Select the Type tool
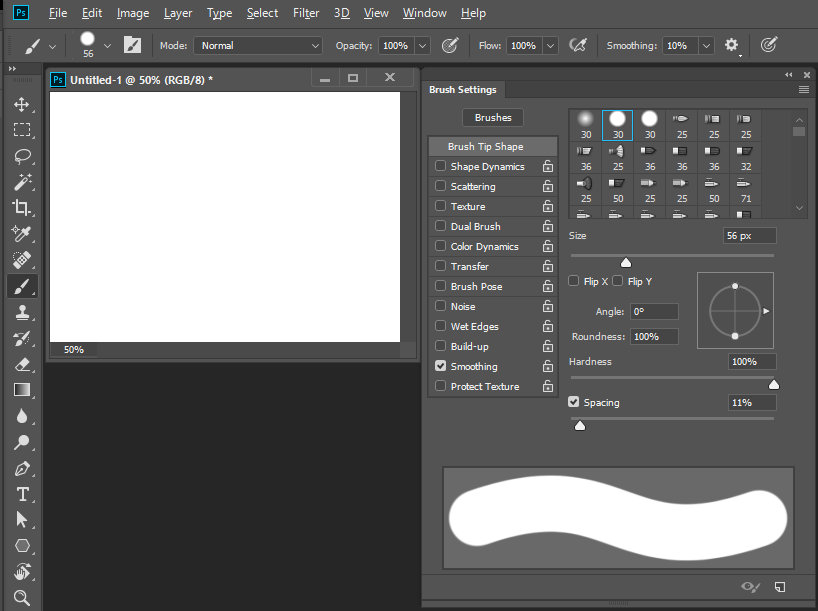The image size is (818, 611). tap(21, 494)
